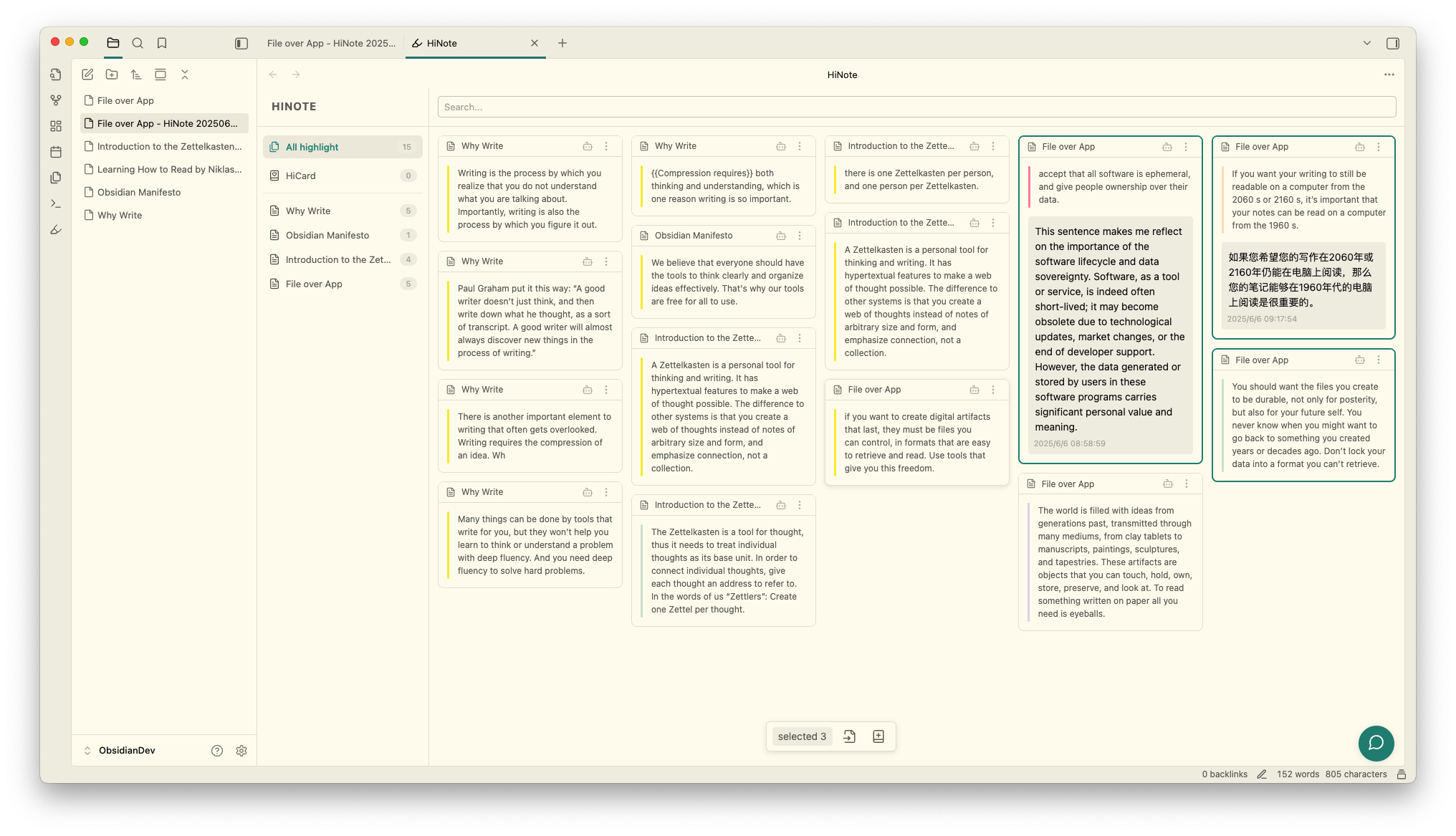Open the floating chat bubble button
This screenshot has width=1456, height=836.
tap(1376, 743)
